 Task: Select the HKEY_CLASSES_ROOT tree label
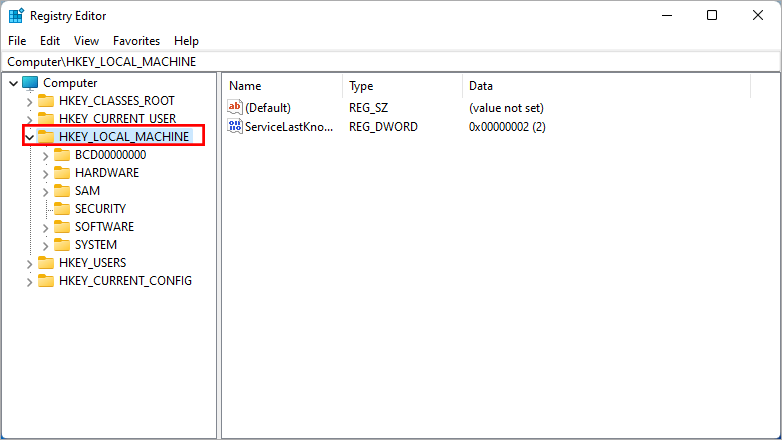pyautogui.click(x=117, y=101)
